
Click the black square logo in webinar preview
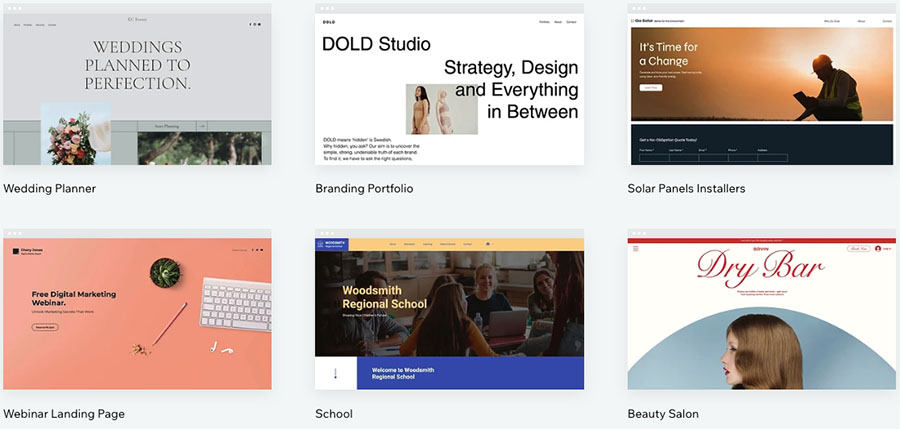tap(16, 251)
